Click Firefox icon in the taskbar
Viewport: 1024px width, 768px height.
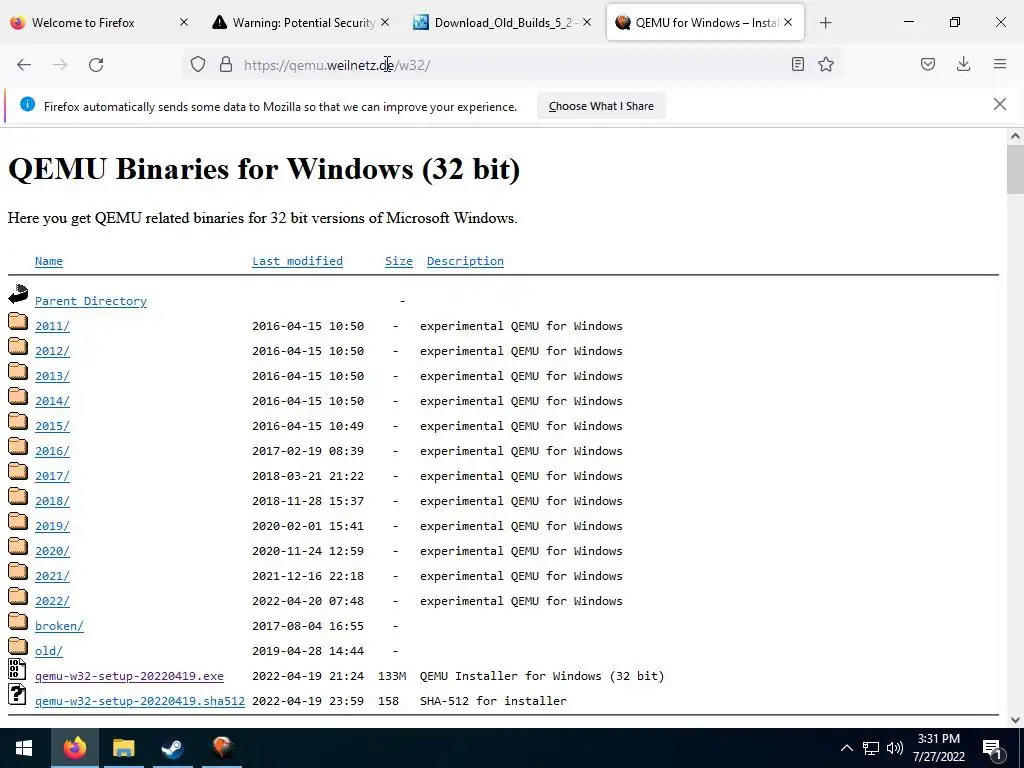74,748
